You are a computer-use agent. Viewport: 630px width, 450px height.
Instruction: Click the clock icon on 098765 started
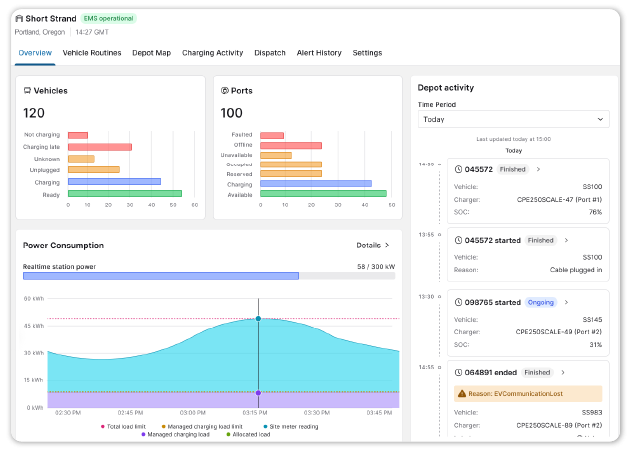[457, 302]
